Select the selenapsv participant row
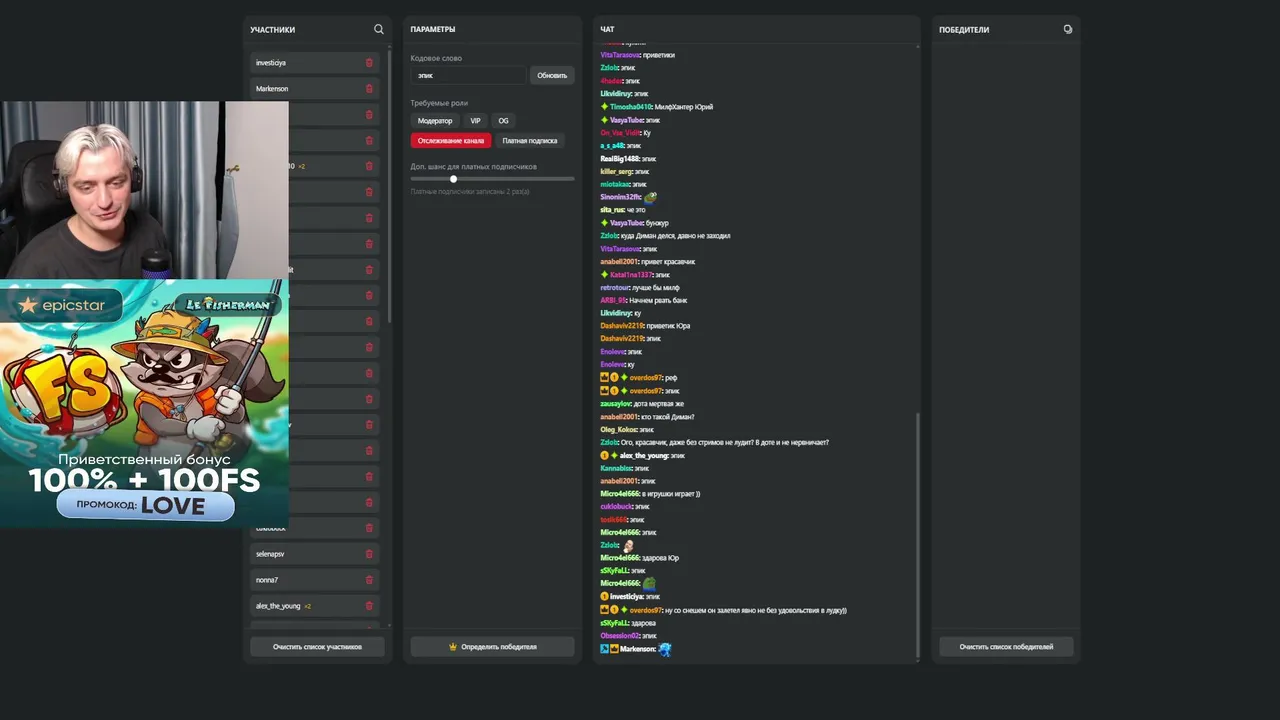Screen dimensions: 1280x720 point(315,554)
